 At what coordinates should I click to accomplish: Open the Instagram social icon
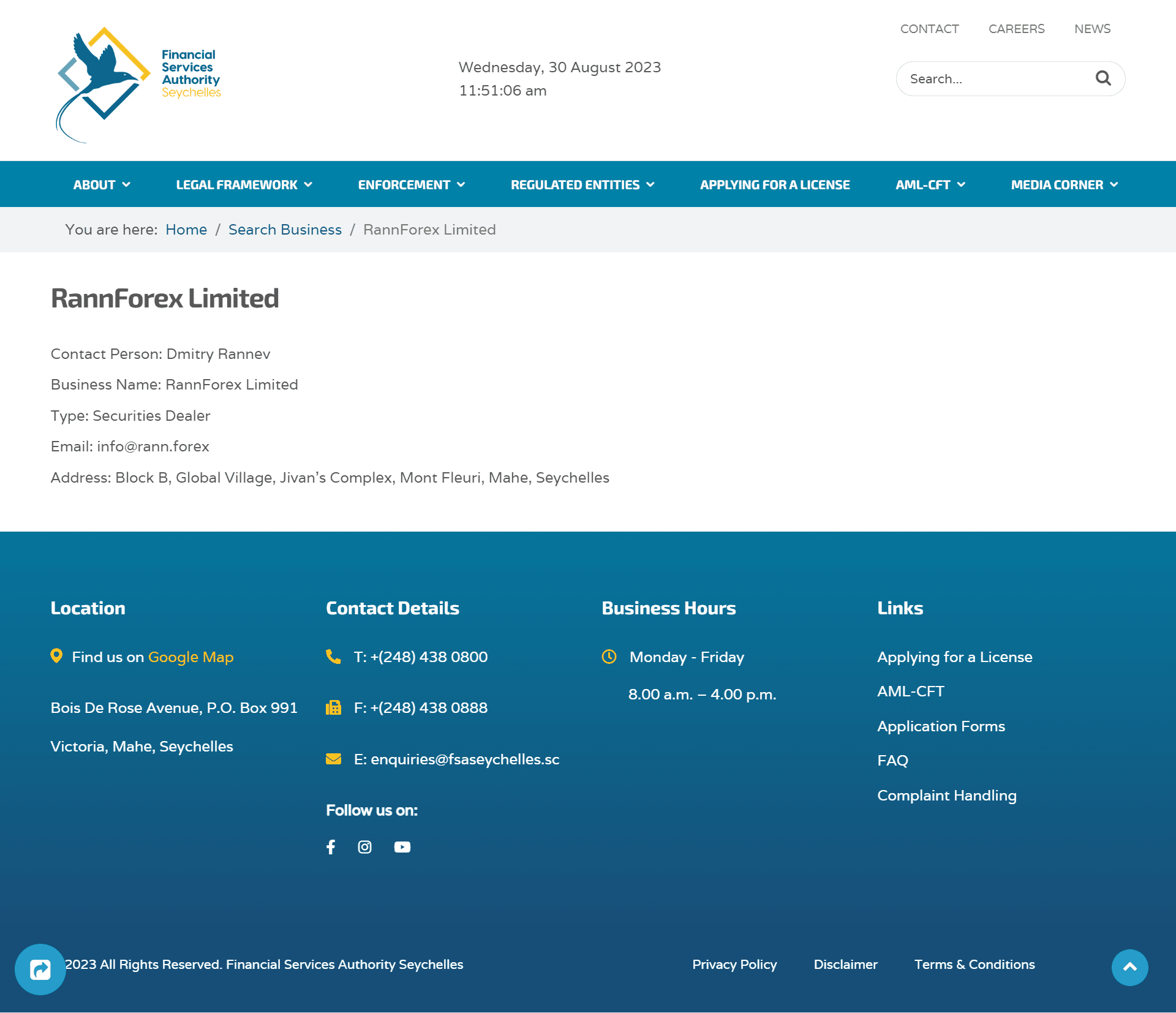click(x=365, y=847)
